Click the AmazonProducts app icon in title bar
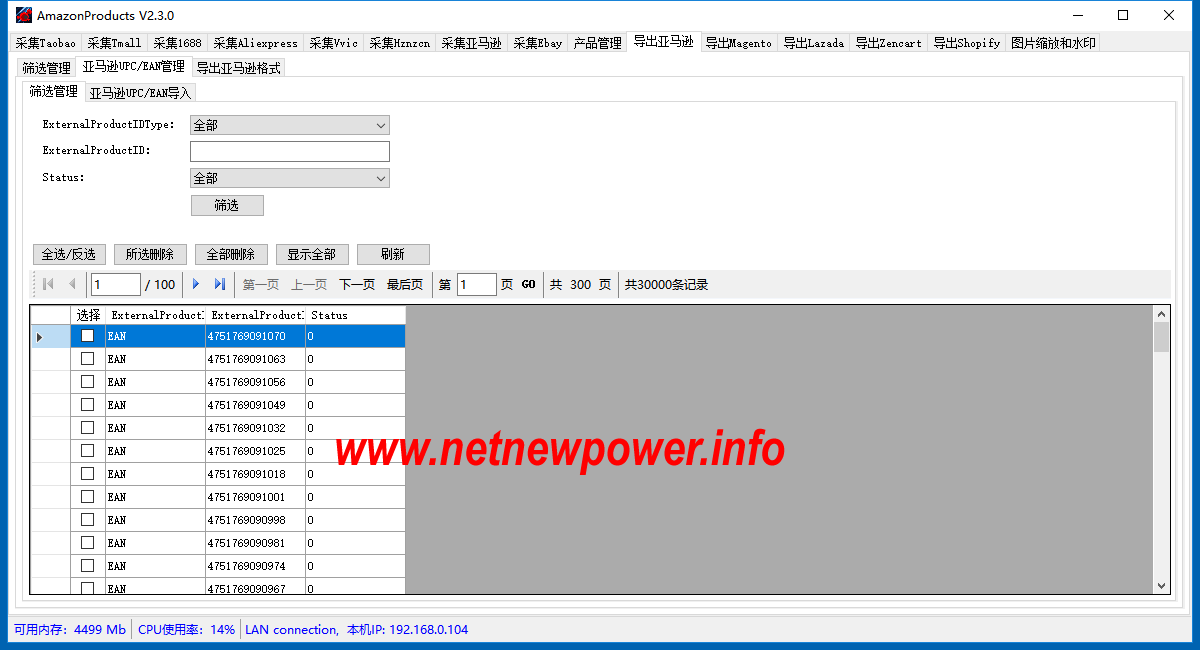Image resolution: width=1200 pixels, height=650 pixels. (24, 15)
